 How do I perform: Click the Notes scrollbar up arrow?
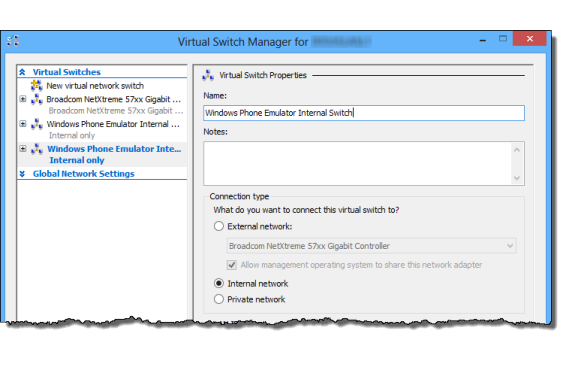pyautogui.click(x=517, y=150)
